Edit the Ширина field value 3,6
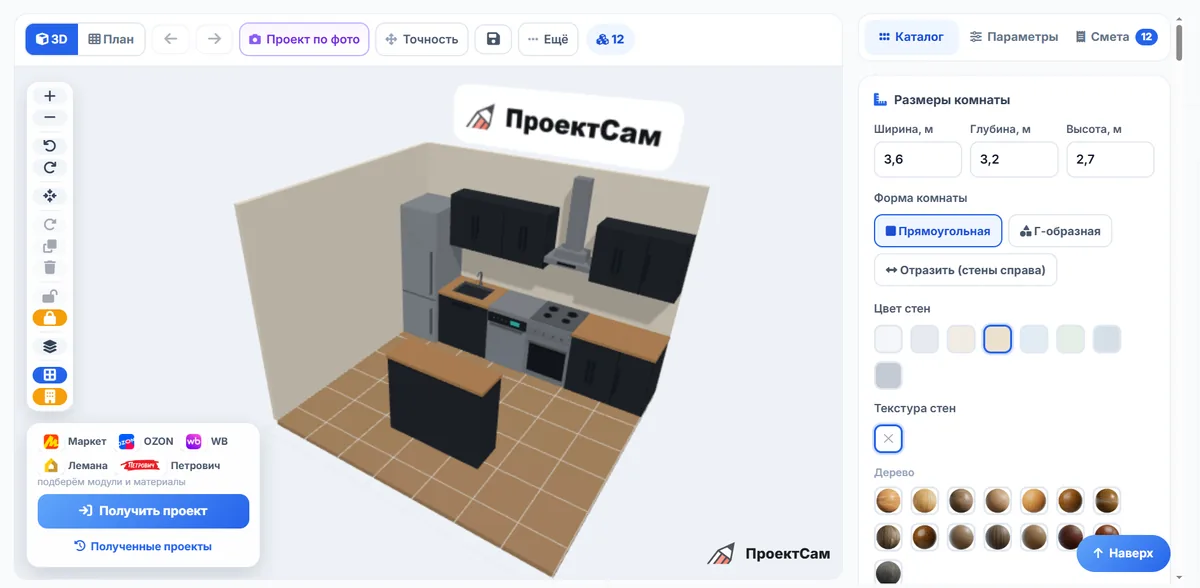 (x=918, y=159)
